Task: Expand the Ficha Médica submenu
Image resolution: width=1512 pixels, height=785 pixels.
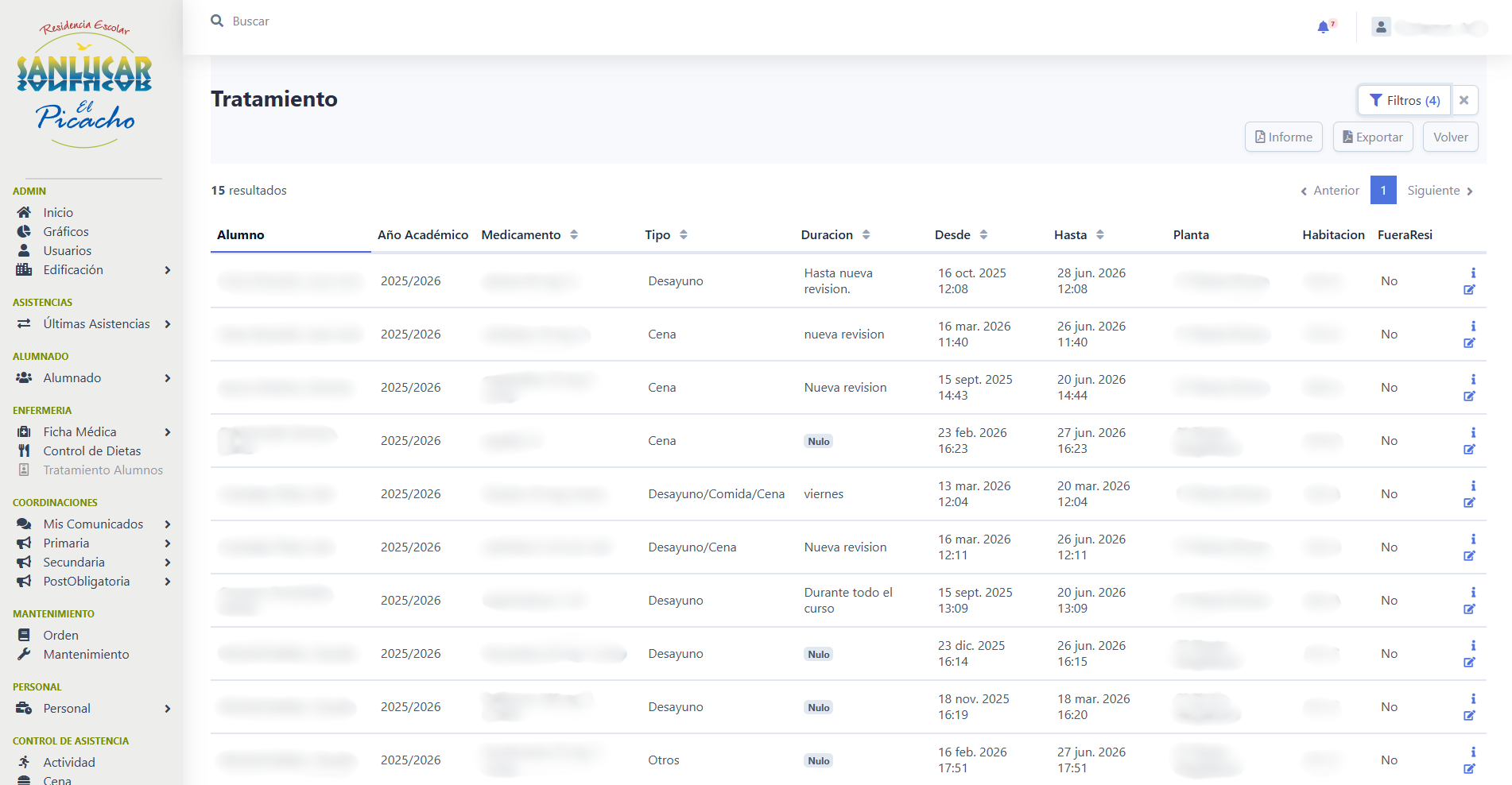Action: tap(167, 432)
